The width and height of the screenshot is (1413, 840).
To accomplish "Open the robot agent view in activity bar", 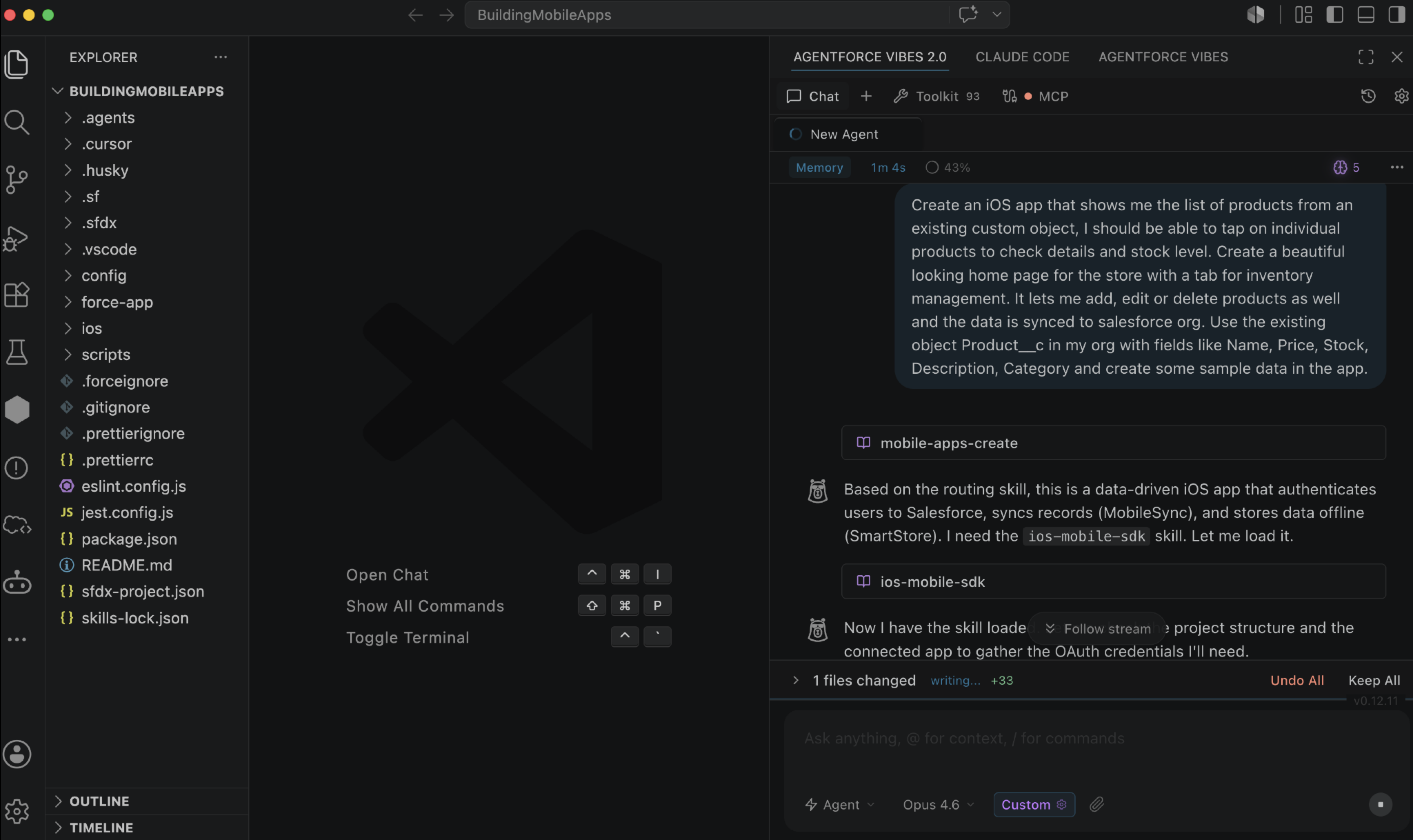I will click(17, 582).
